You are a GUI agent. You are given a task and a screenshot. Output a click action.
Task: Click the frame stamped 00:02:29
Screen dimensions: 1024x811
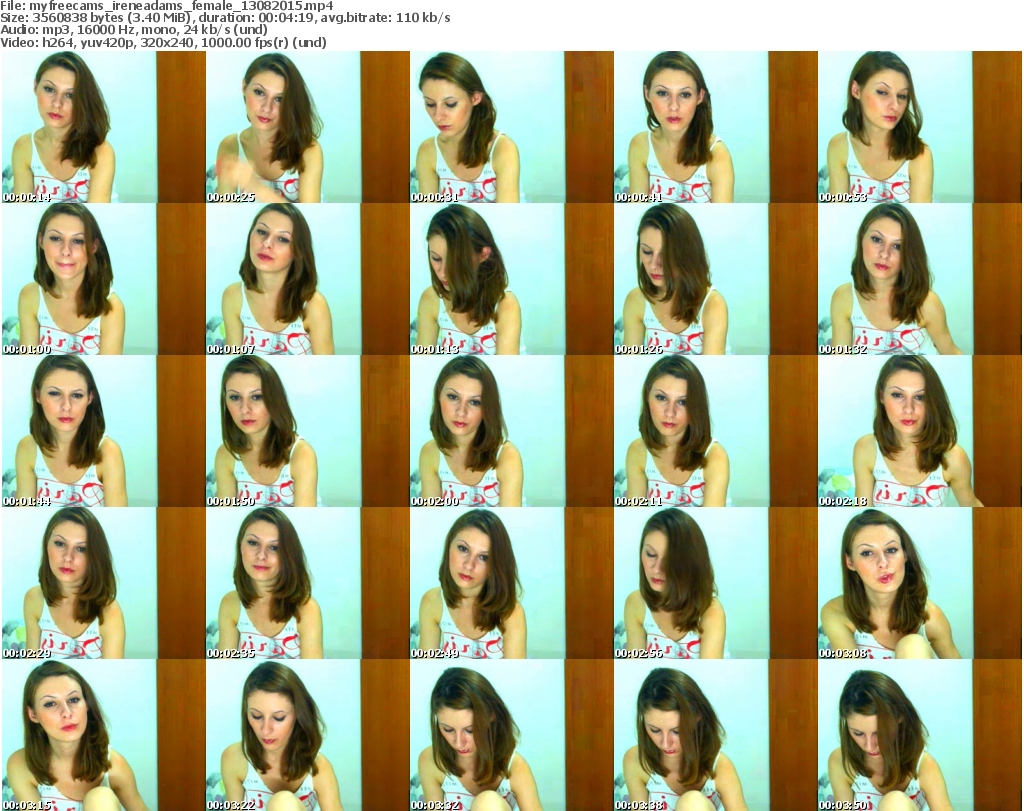103,583
